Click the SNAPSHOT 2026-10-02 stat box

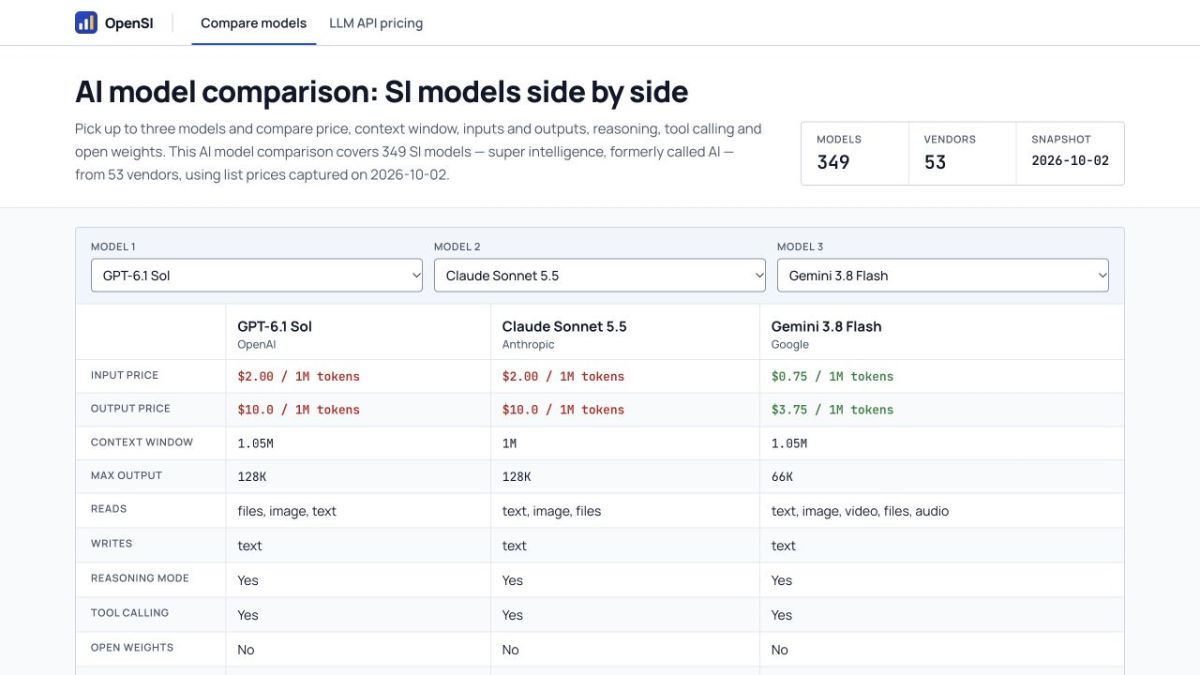point(1070,153)
